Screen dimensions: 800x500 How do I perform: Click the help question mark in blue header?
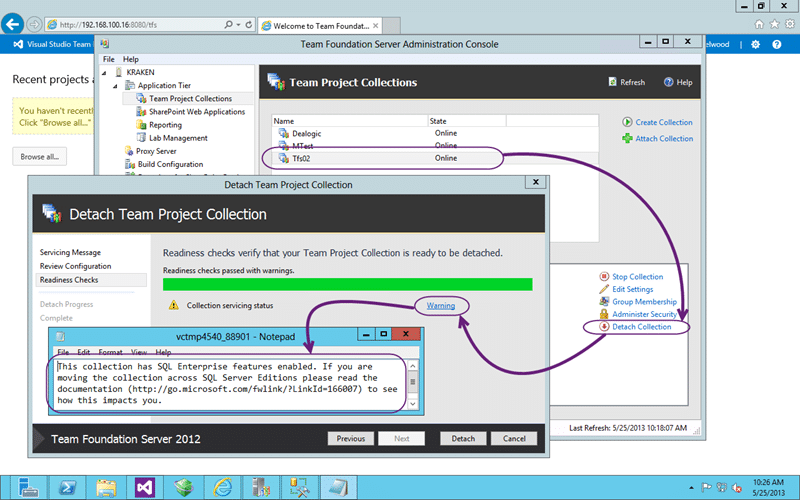pyautogui.click(x=777, y=44)
